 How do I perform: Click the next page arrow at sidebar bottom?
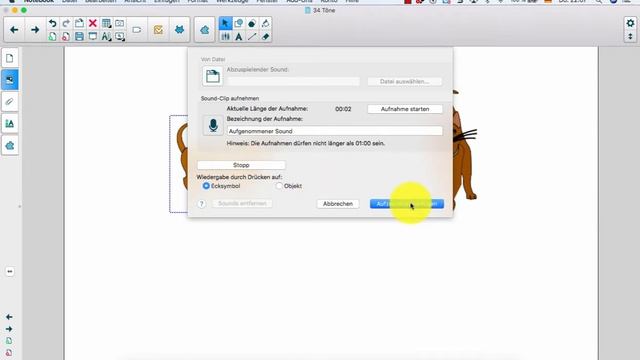pos(9,329)
